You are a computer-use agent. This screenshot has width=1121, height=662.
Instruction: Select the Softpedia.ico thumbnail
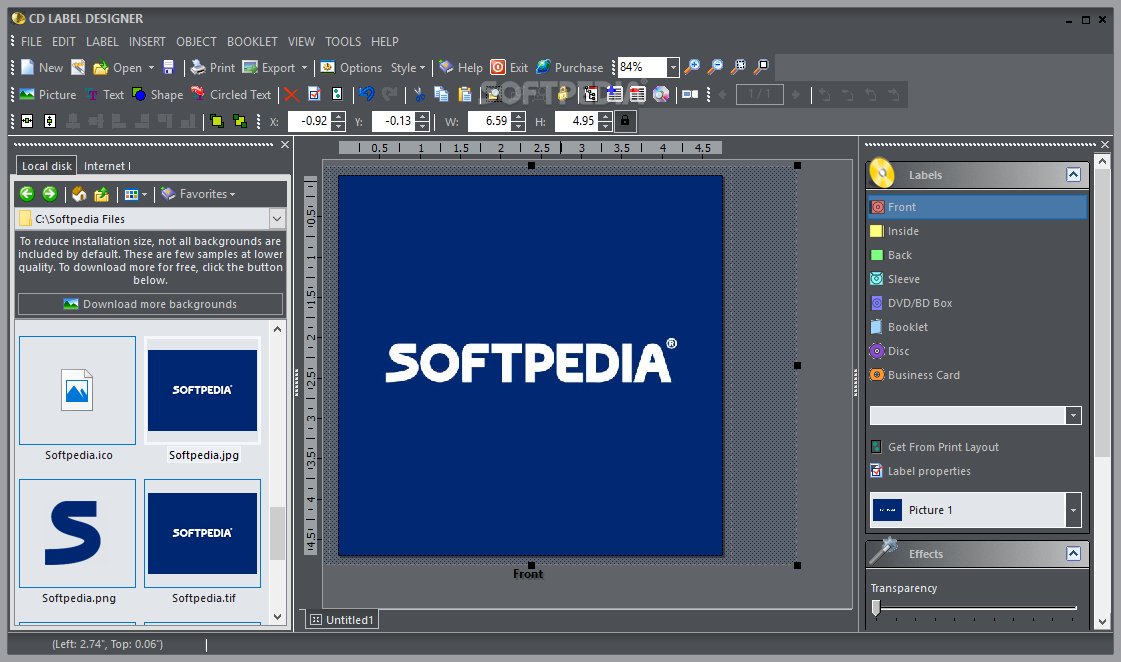[x=78, y=390]
